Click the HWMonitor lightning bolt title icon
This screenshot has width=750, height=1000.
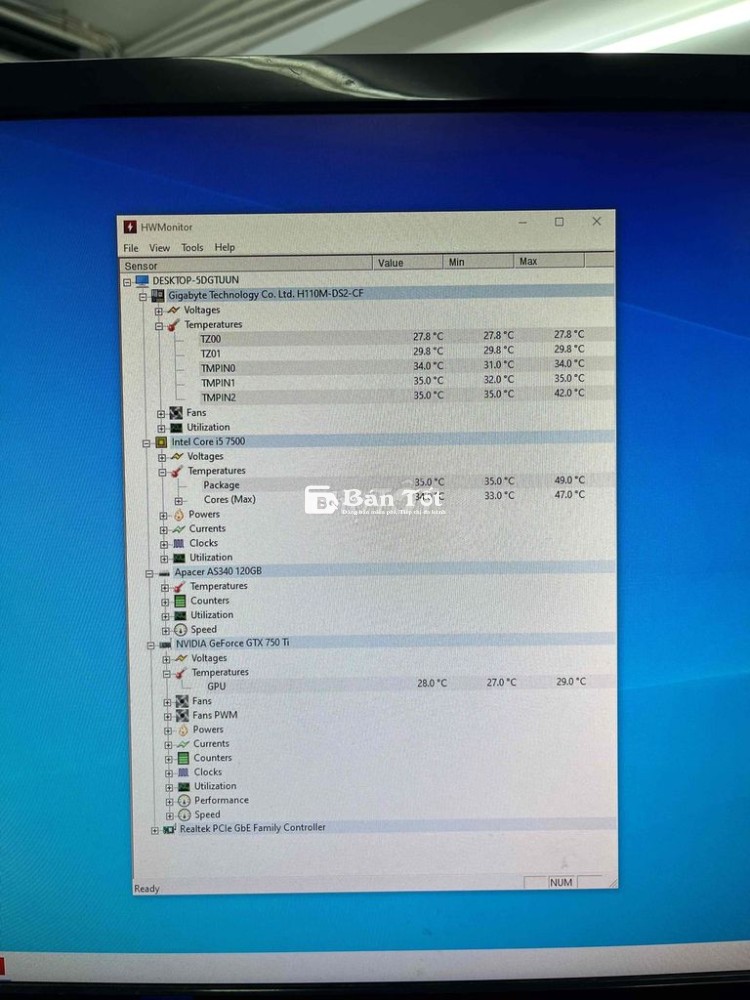tap(130, 227)
